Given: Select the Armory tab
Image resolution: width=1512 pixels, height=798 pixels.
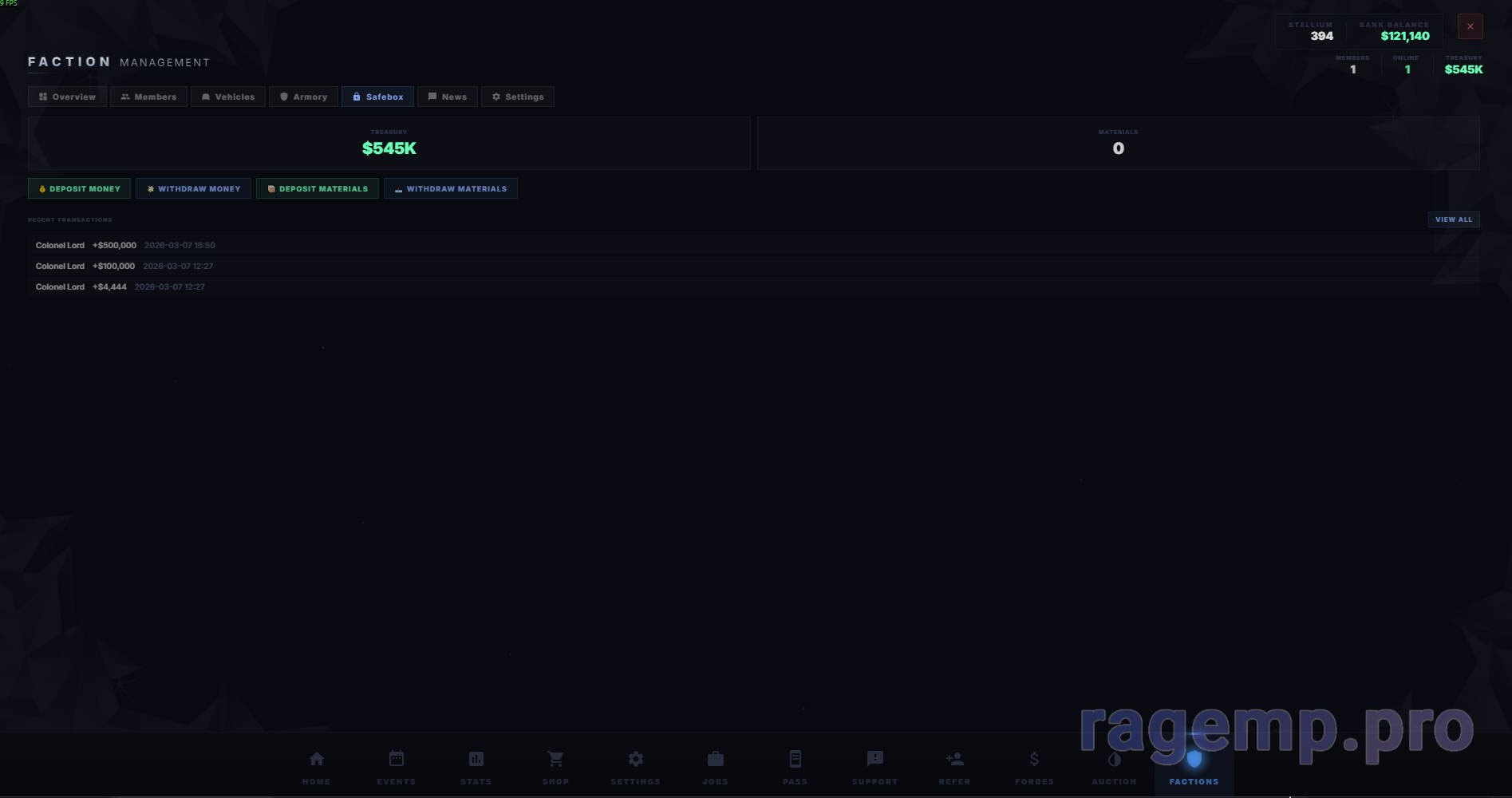Looking at the screenshot, I should (x=303, y=97).
